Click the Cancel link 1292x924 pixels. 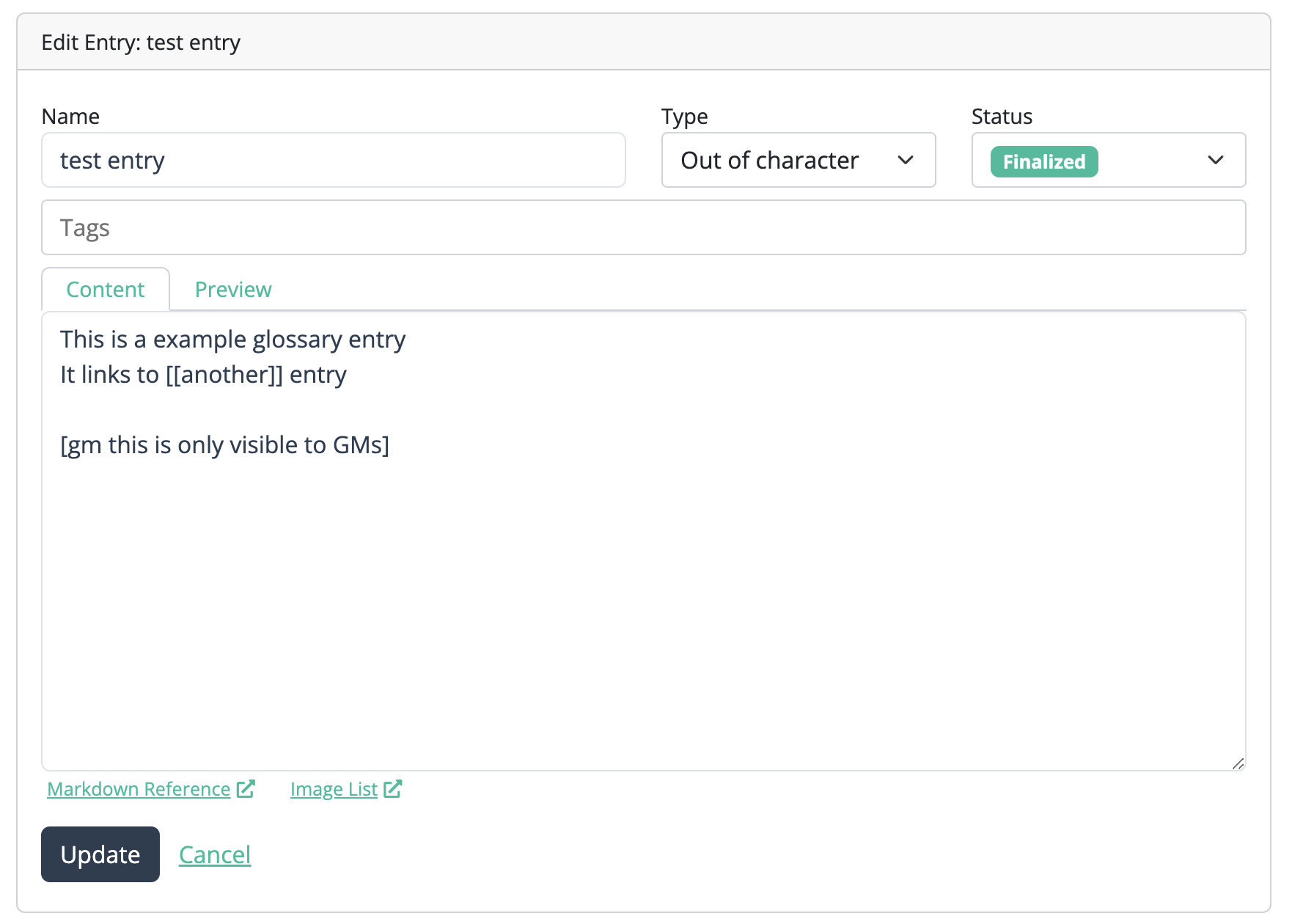[215, 855]
